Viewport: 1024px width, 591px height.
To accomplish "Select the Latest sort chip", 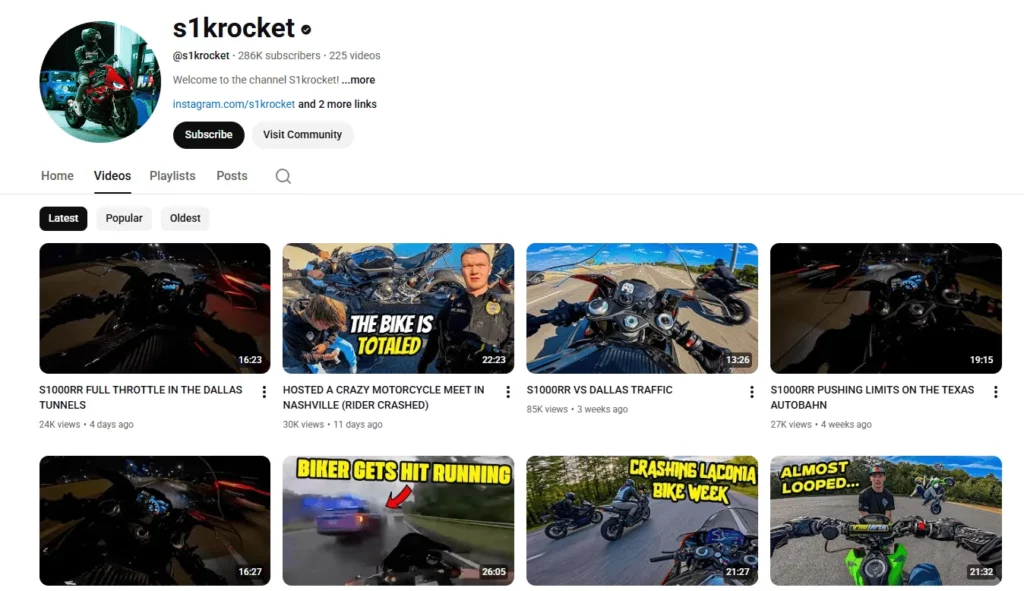I will pos(63,218).
